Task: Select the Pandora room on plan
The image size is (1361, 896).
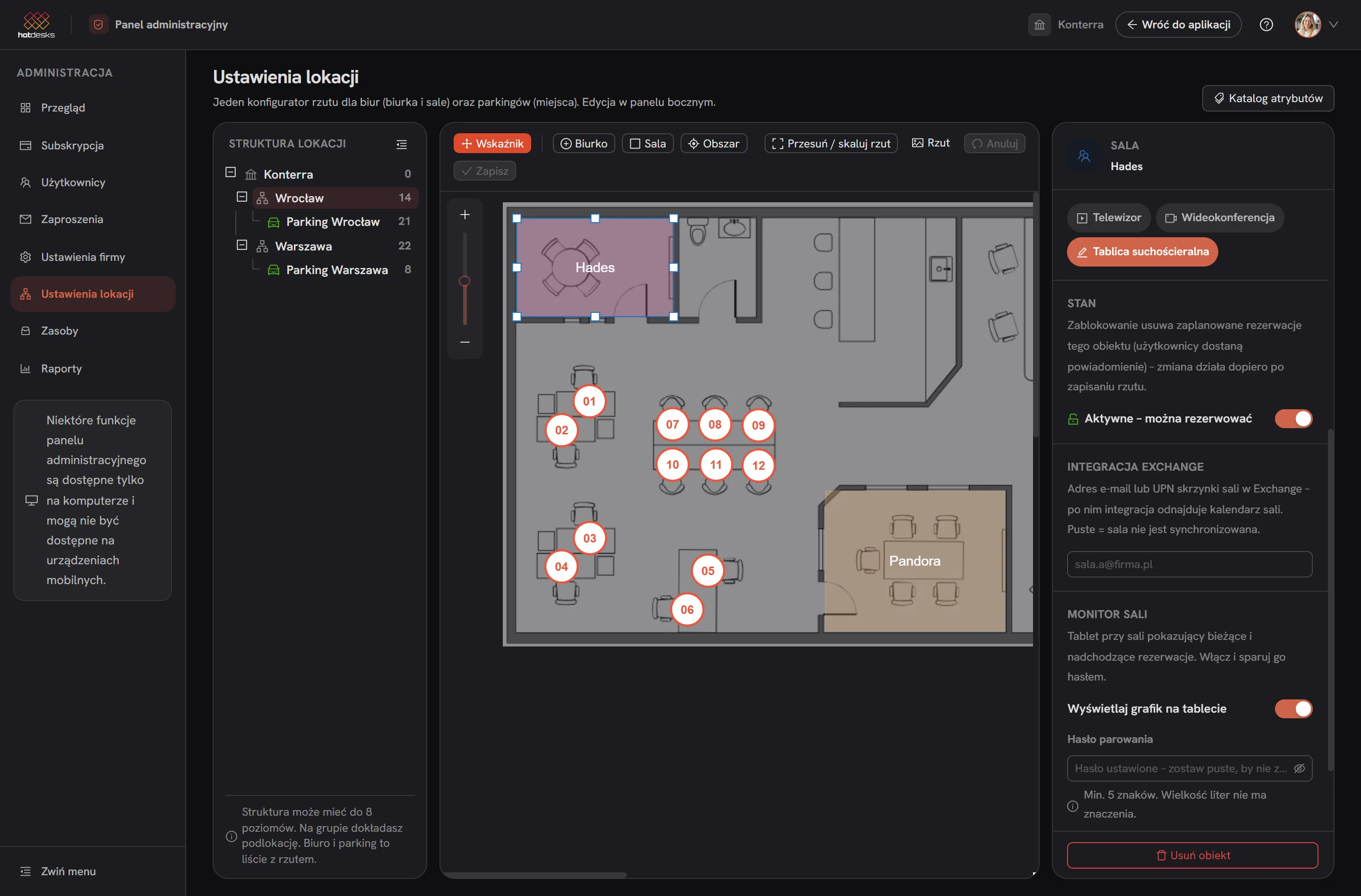Action: click(914, 561)
